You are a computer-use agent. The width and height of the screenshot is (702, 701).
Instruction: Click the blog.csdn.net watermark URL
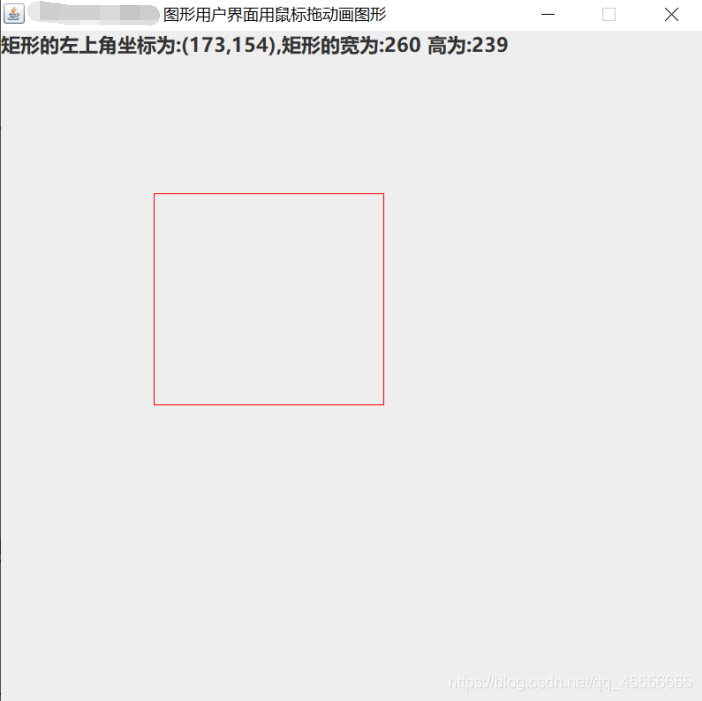pos(570,682)
